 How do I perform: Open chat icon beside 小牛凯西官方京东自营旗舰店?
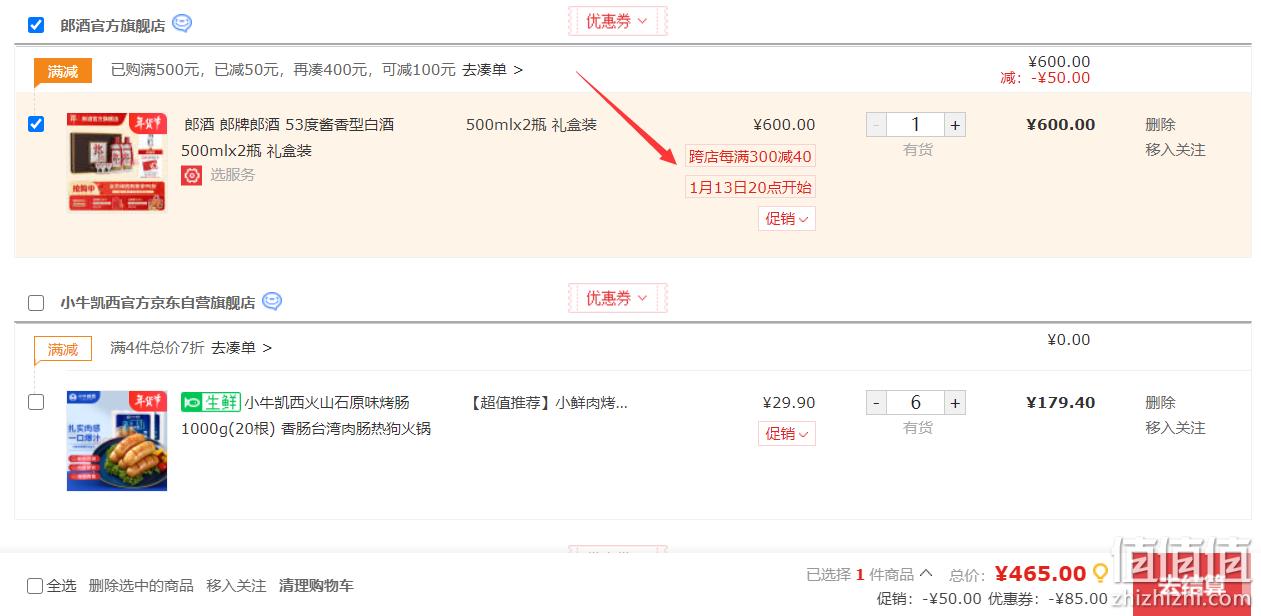point(272,301)
